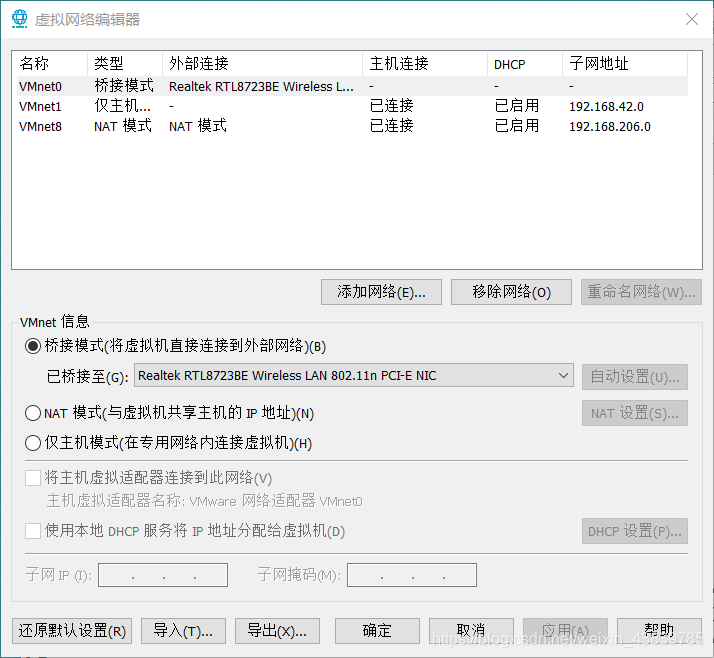Click 子网地址 column header

pyautogui.click(x=625, y=63)
